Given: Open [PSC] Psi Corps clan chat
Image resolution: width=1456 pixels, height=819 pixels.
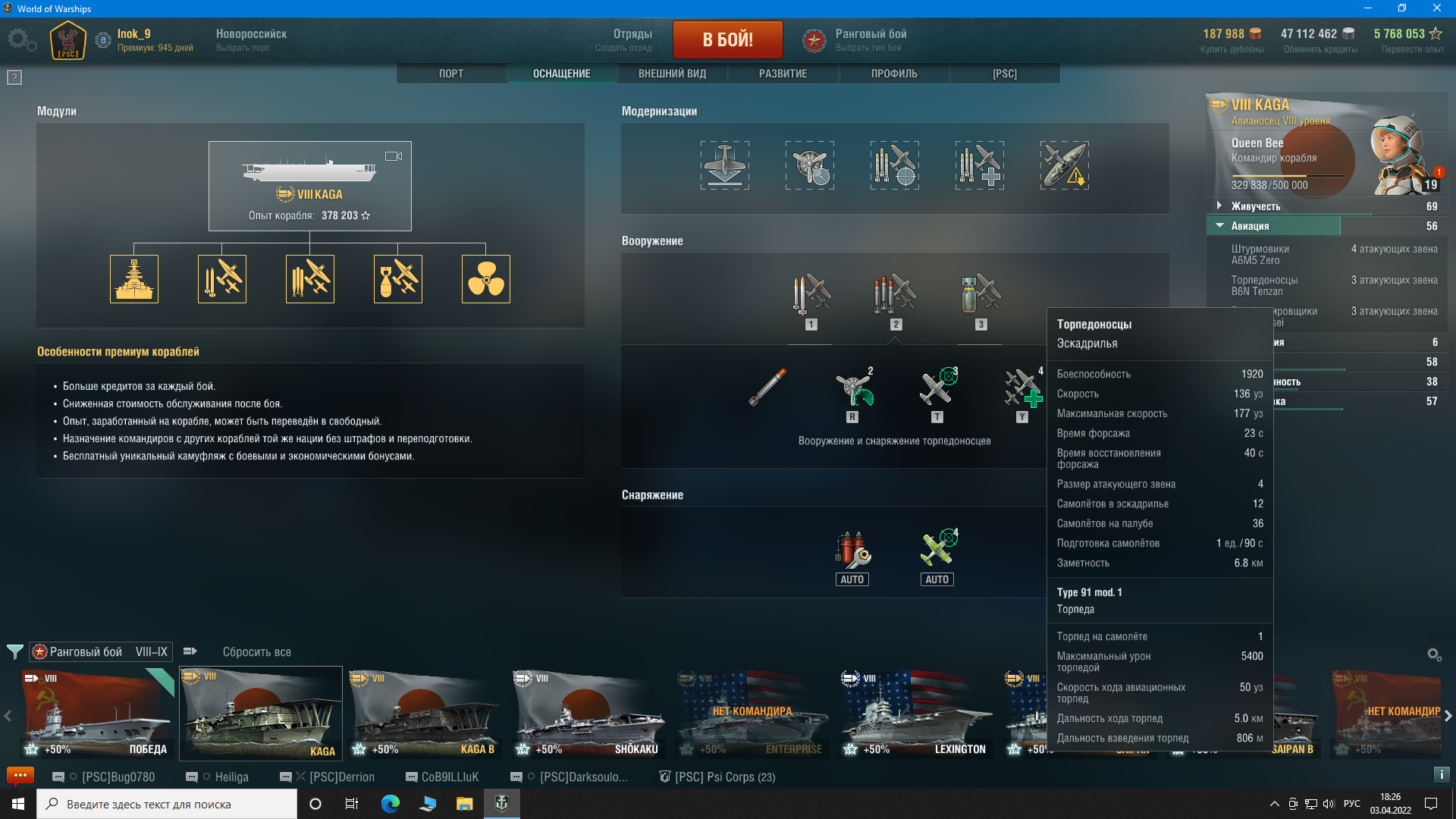Looking at the screenshot, I should point(717,777).
